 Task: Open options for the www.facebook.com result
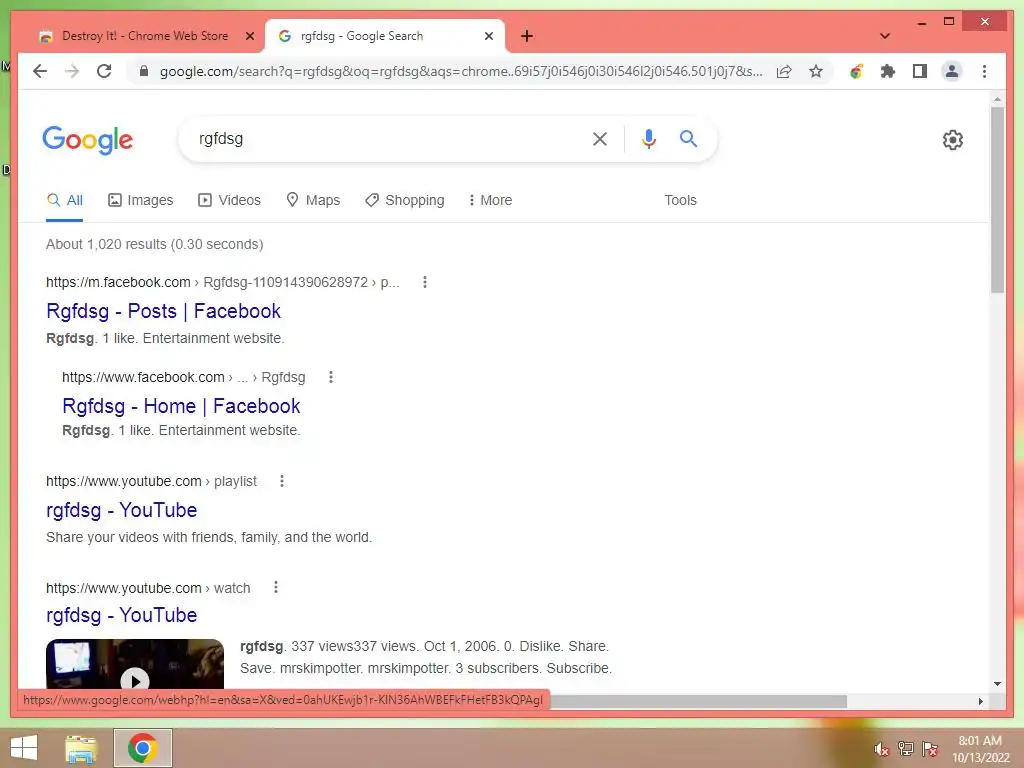(x=330, y=377)
